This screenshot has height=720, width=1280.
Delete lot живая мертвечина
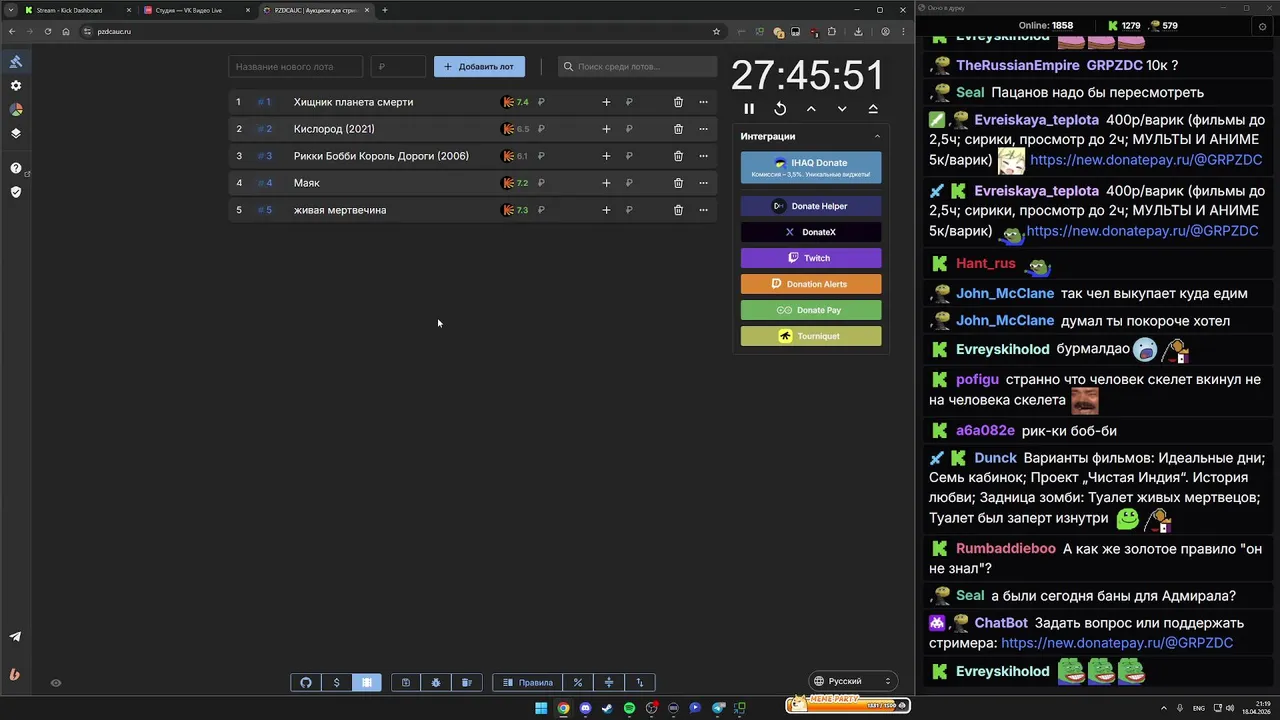678,210
